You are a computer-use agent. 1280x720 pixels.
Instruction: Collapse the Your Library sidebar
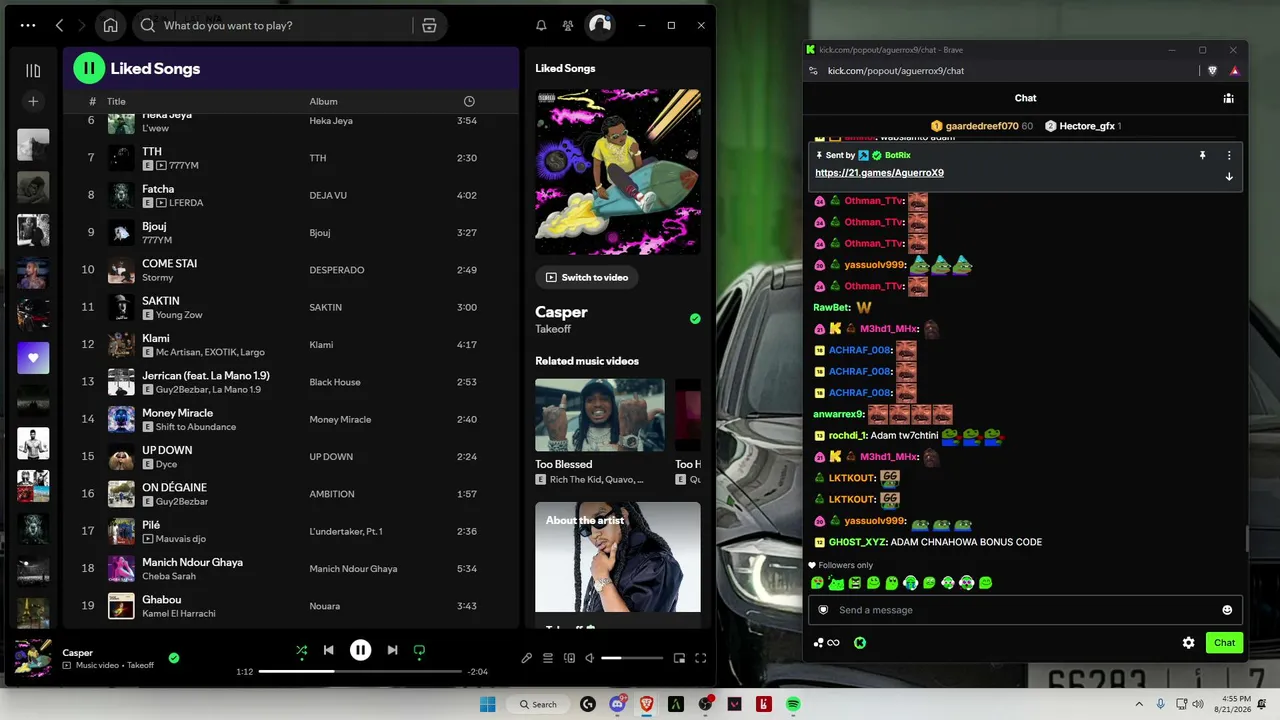(33, 70)
